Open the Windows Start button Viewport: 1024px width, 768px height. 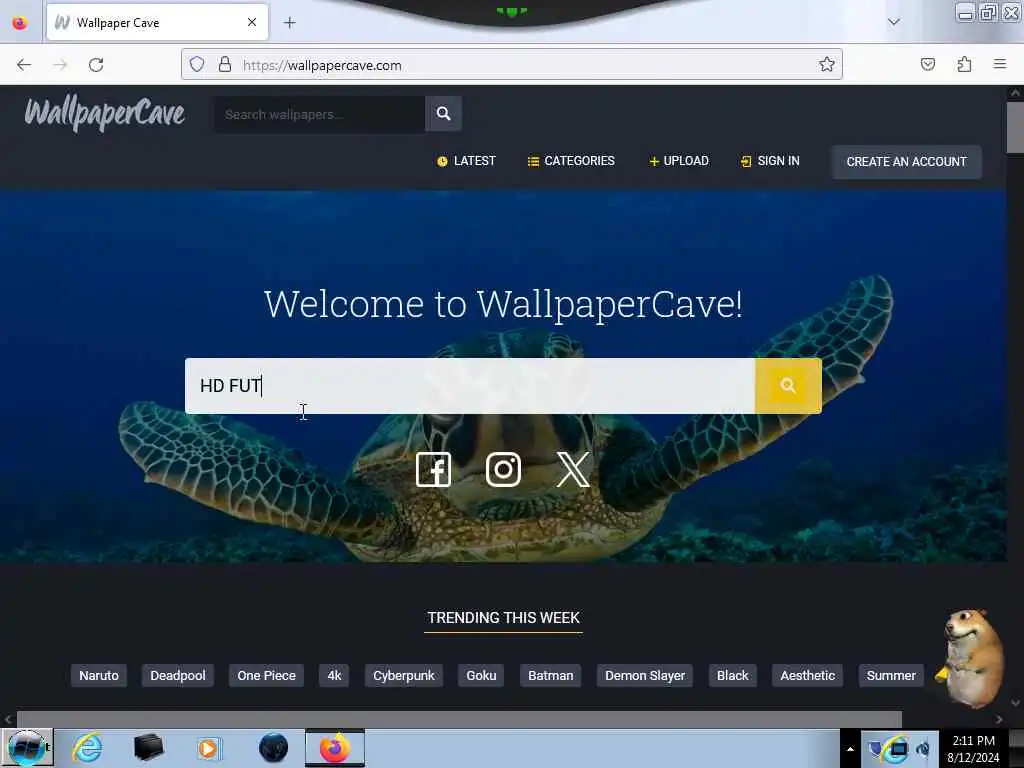pyautogui.click(x=27, y=748)
